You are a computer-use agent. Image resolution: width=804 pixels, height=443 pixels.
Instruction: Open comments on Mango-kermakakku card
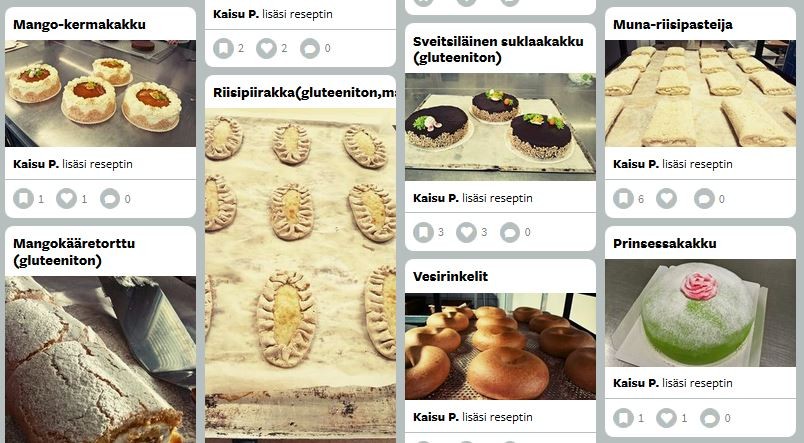point(110,198)
